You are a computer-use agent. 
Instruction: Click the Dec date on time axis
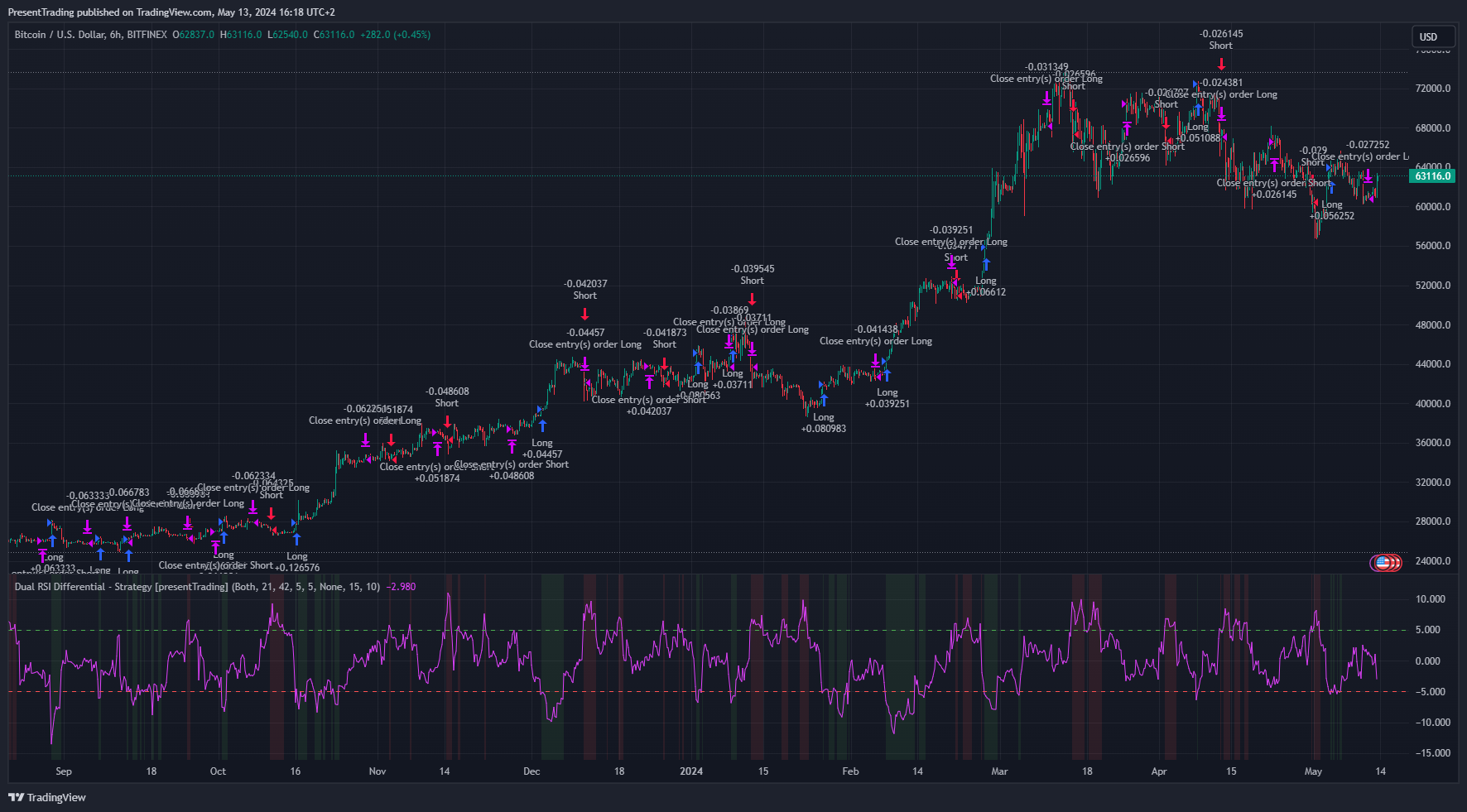click(531, 771)
